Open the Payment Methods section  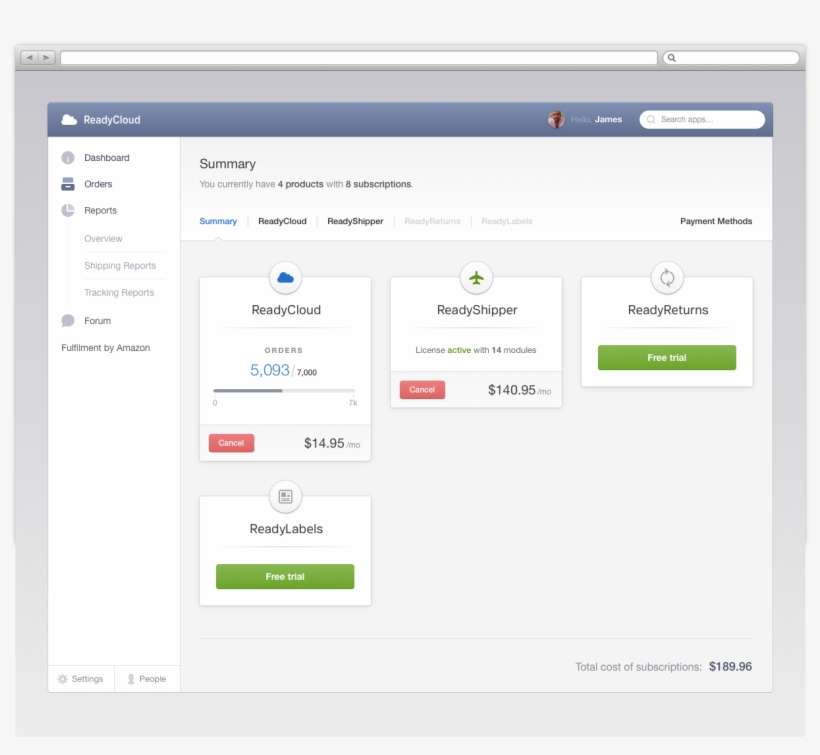pos(715,221)
